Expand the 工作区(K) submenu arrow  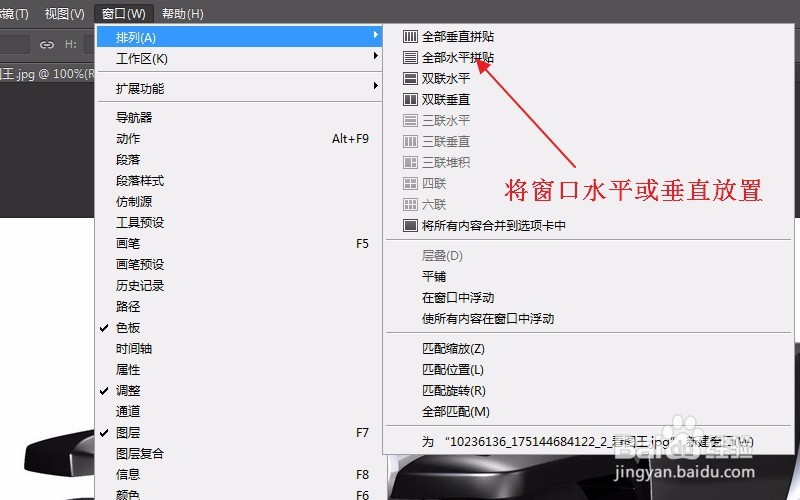[x=376, y=56]
